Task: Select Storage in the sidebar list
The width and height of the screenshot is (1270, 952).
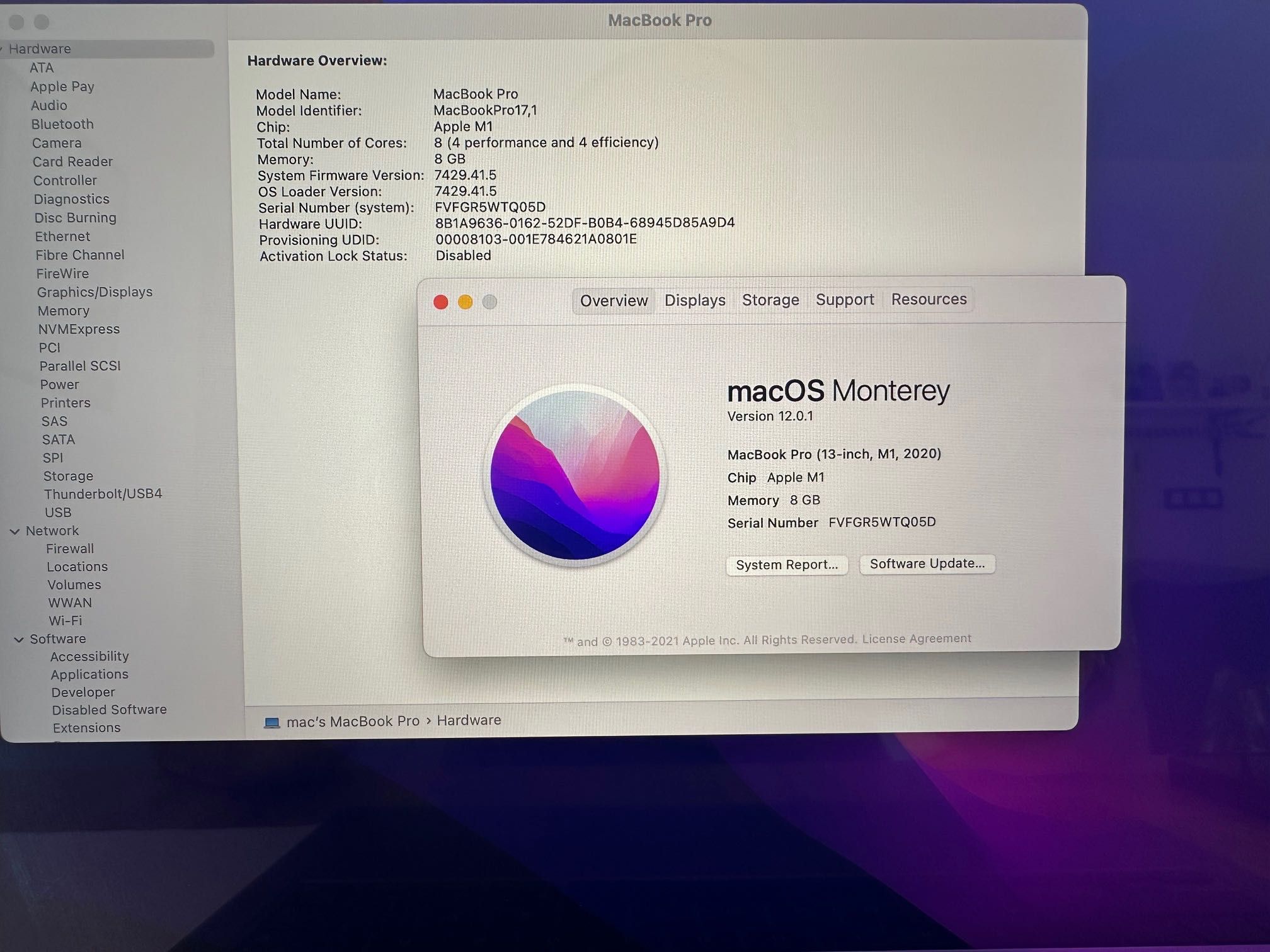Action: coord(68,477)
